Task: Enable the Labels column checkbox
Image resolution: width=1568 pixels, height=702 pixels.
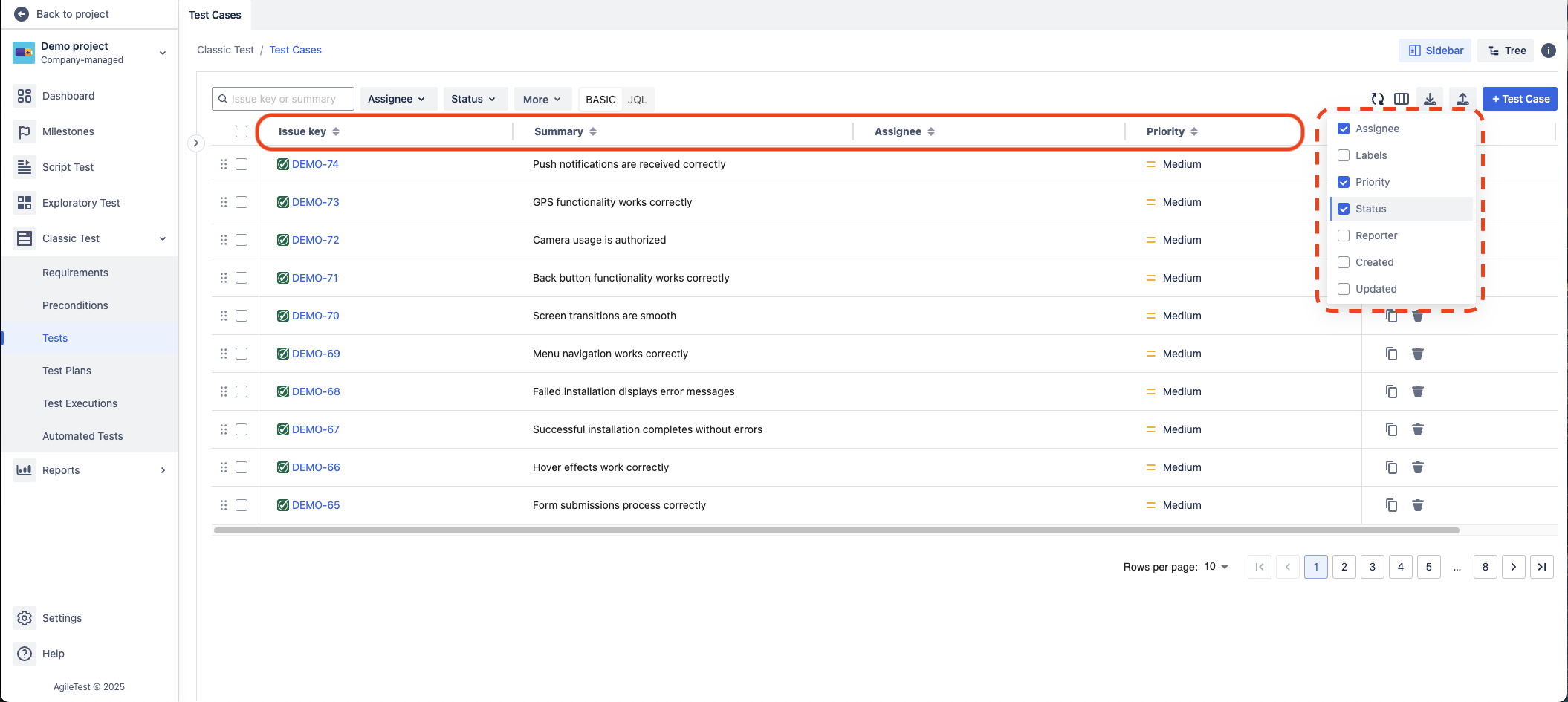Action: pyautogui.click(x=1344, y=155)
